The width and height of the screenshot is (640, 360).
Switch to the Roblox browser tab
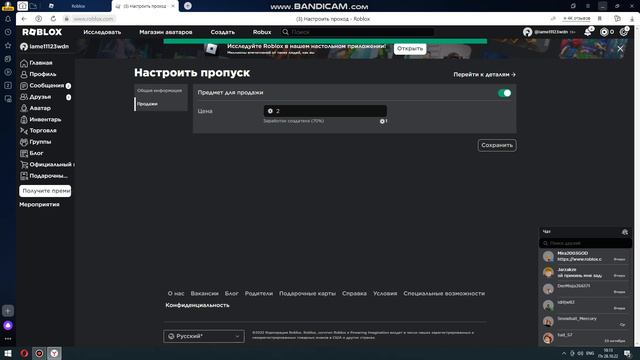tap(78, 6)
